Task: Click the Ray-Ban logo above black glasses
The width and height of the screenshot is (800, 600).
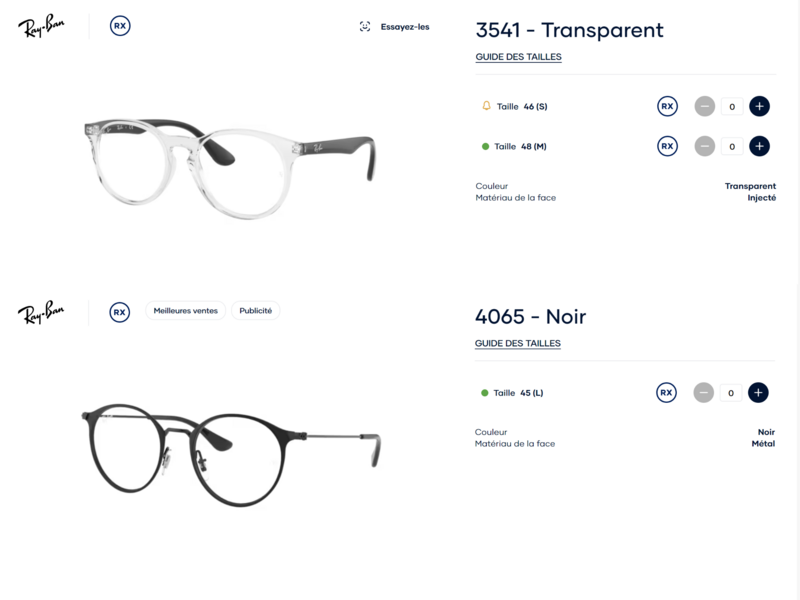Action: pos(41,312)
